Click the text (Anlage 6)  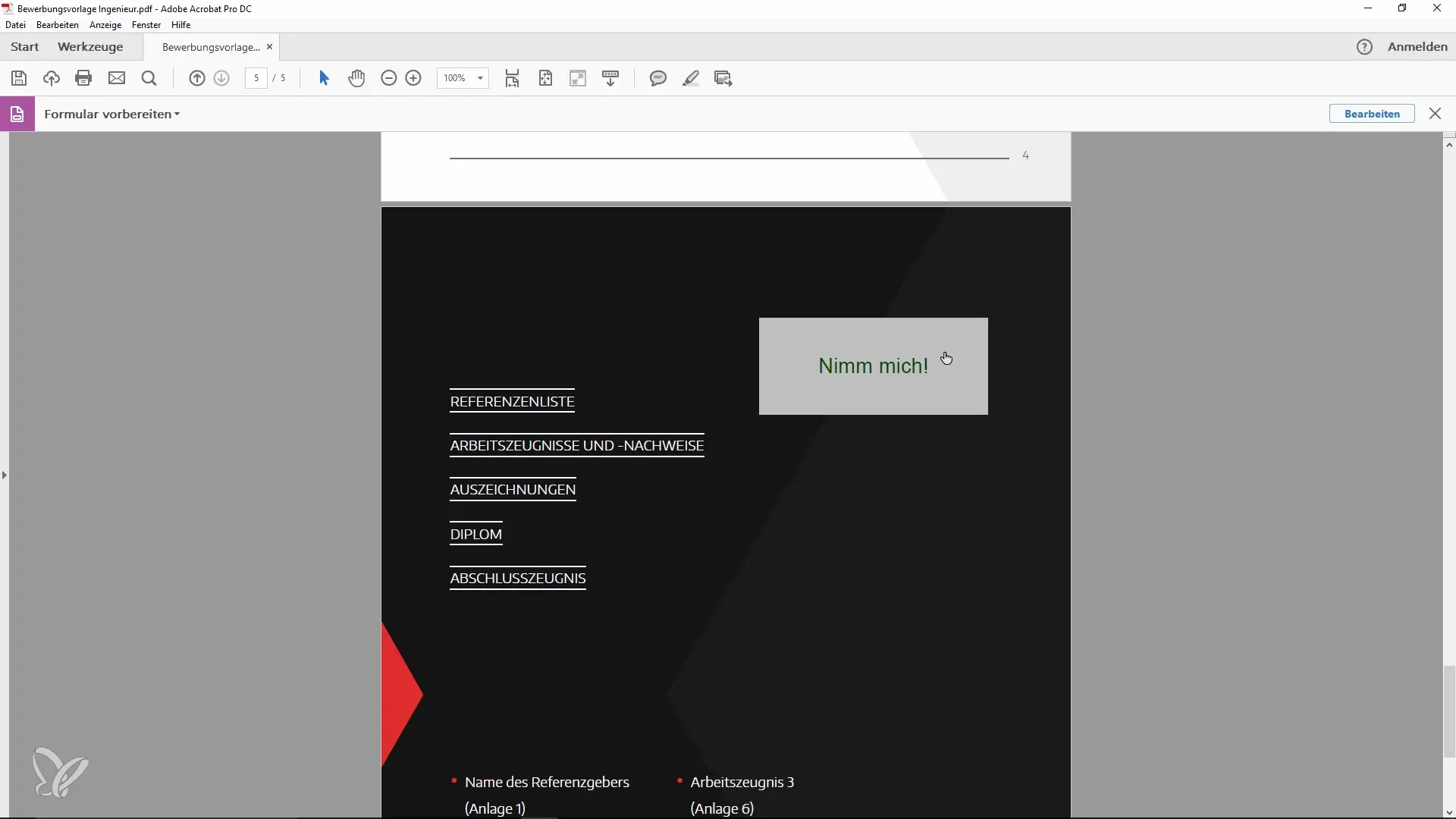(x=722, y=809)
